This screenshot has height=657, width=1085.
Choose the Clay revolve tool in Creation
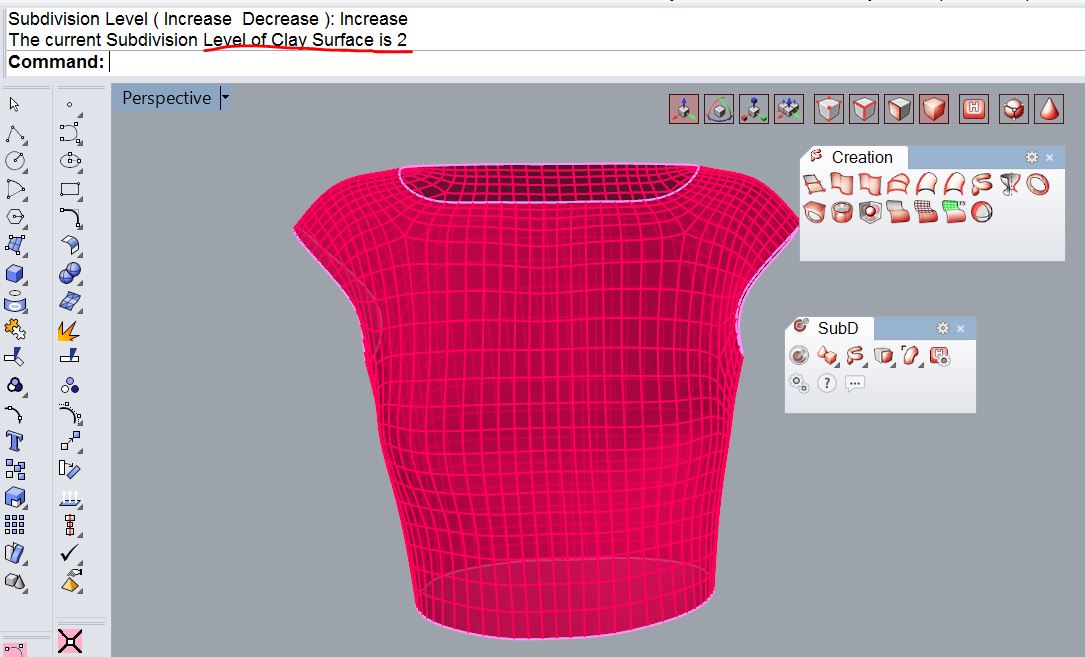1010,184
